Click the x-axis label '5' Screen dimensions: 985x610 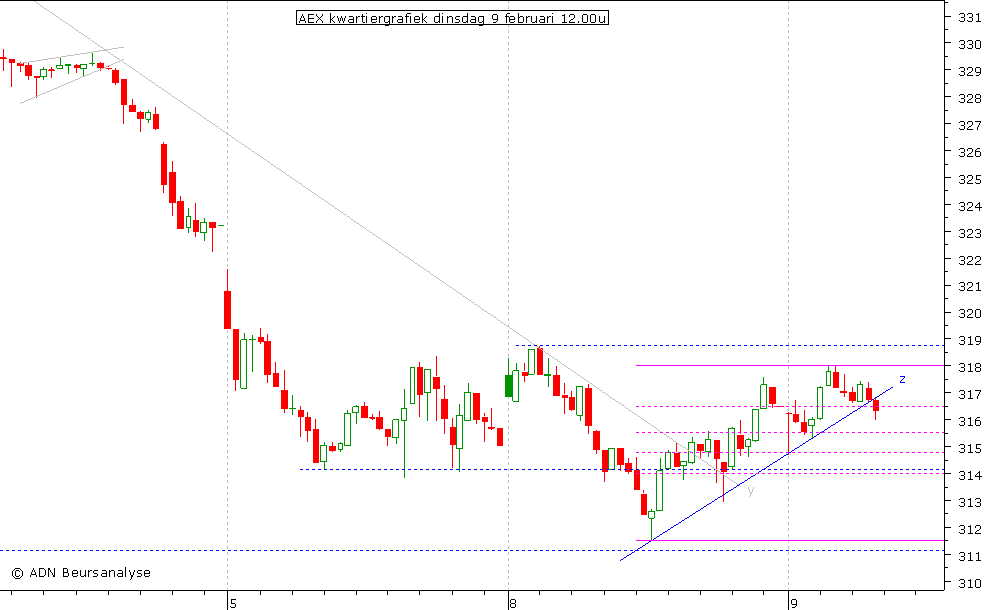pos(231,603)
